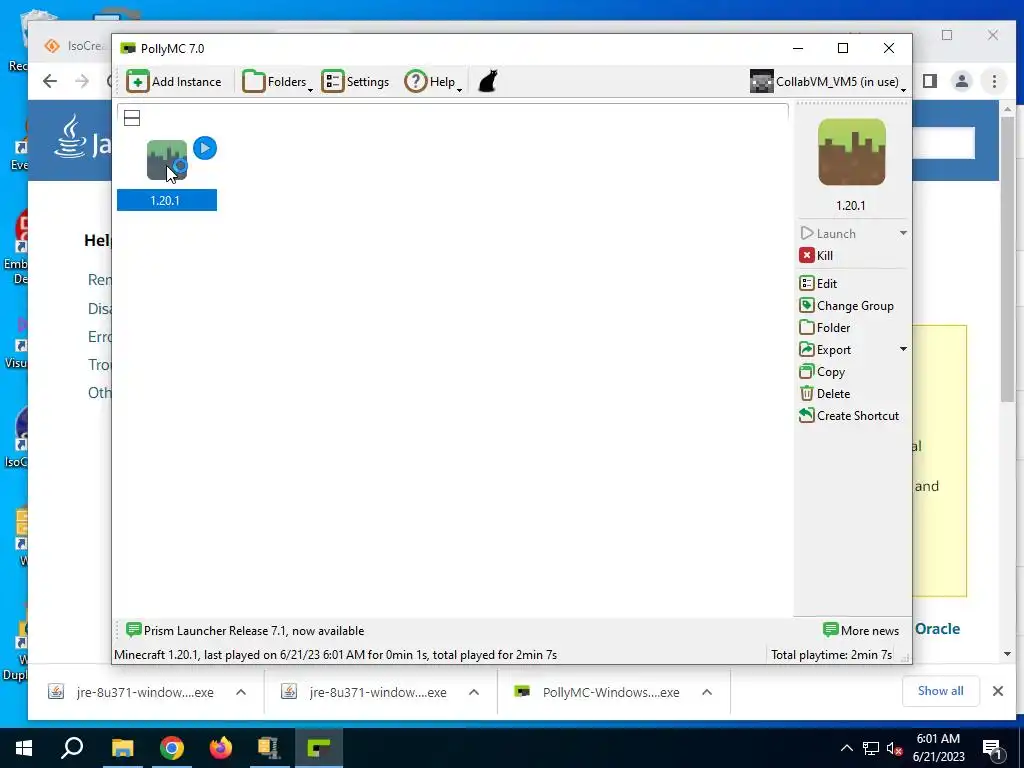Select the 1.20.1 instance icon

(167, 160)
